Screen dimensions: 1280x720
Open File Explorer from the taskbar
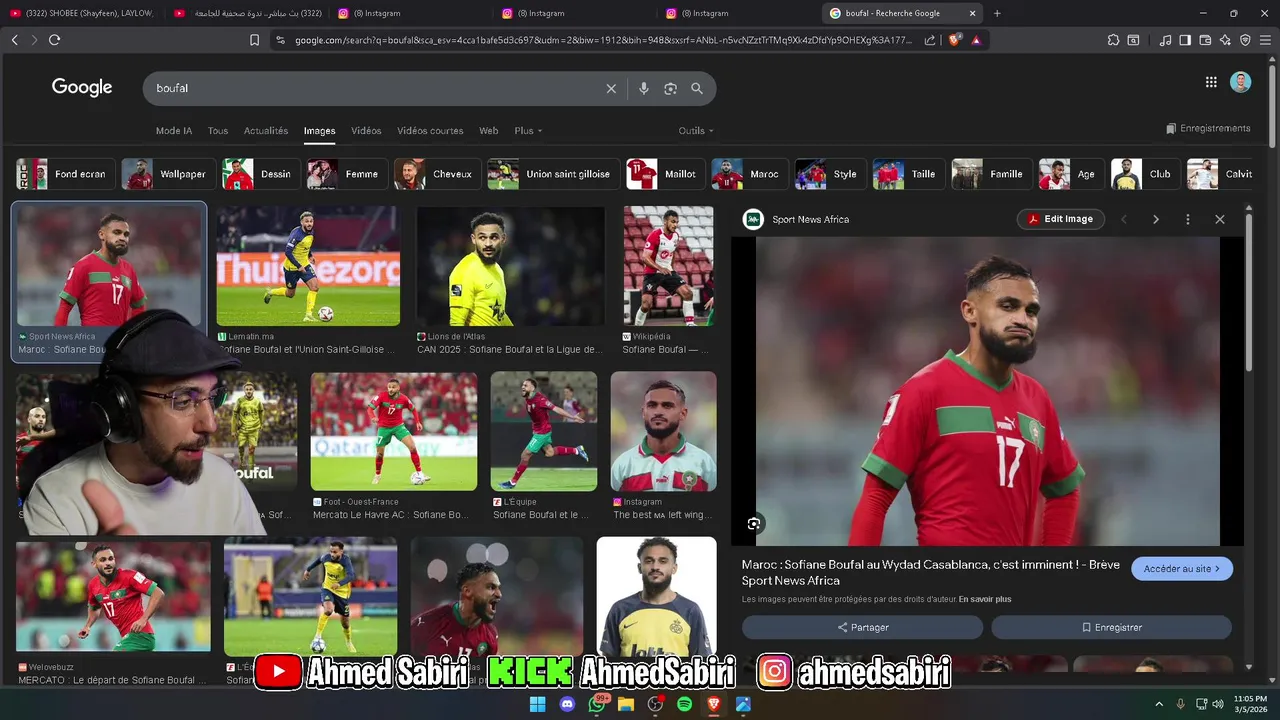[x=626, y=704]
